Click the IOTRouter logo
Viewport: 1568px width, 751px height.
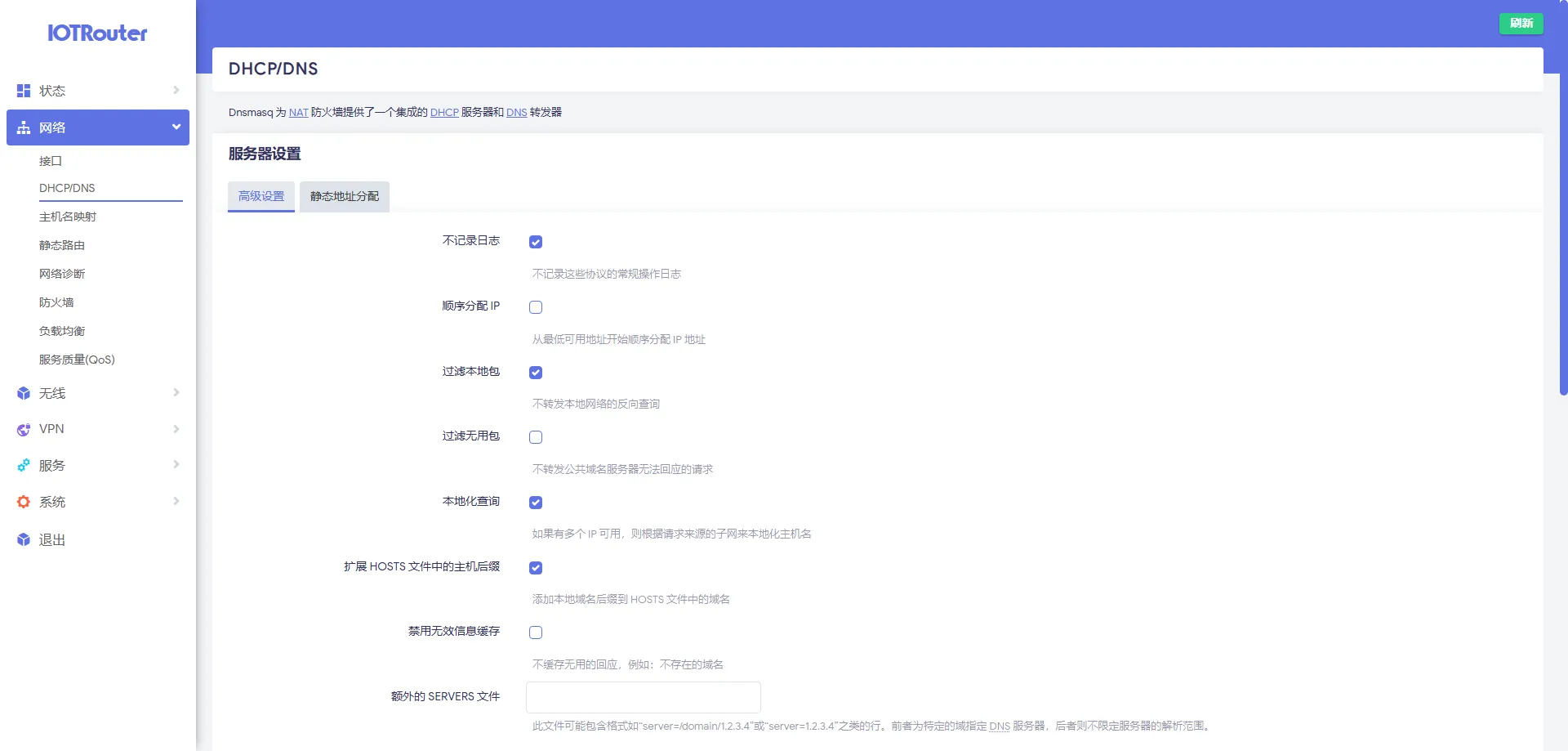[x=97, y=34]
